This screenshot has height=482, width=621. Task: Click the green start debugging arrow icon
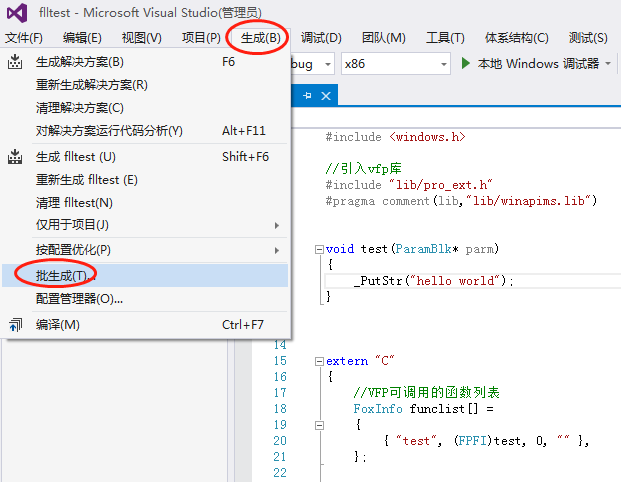click(466, 63)
